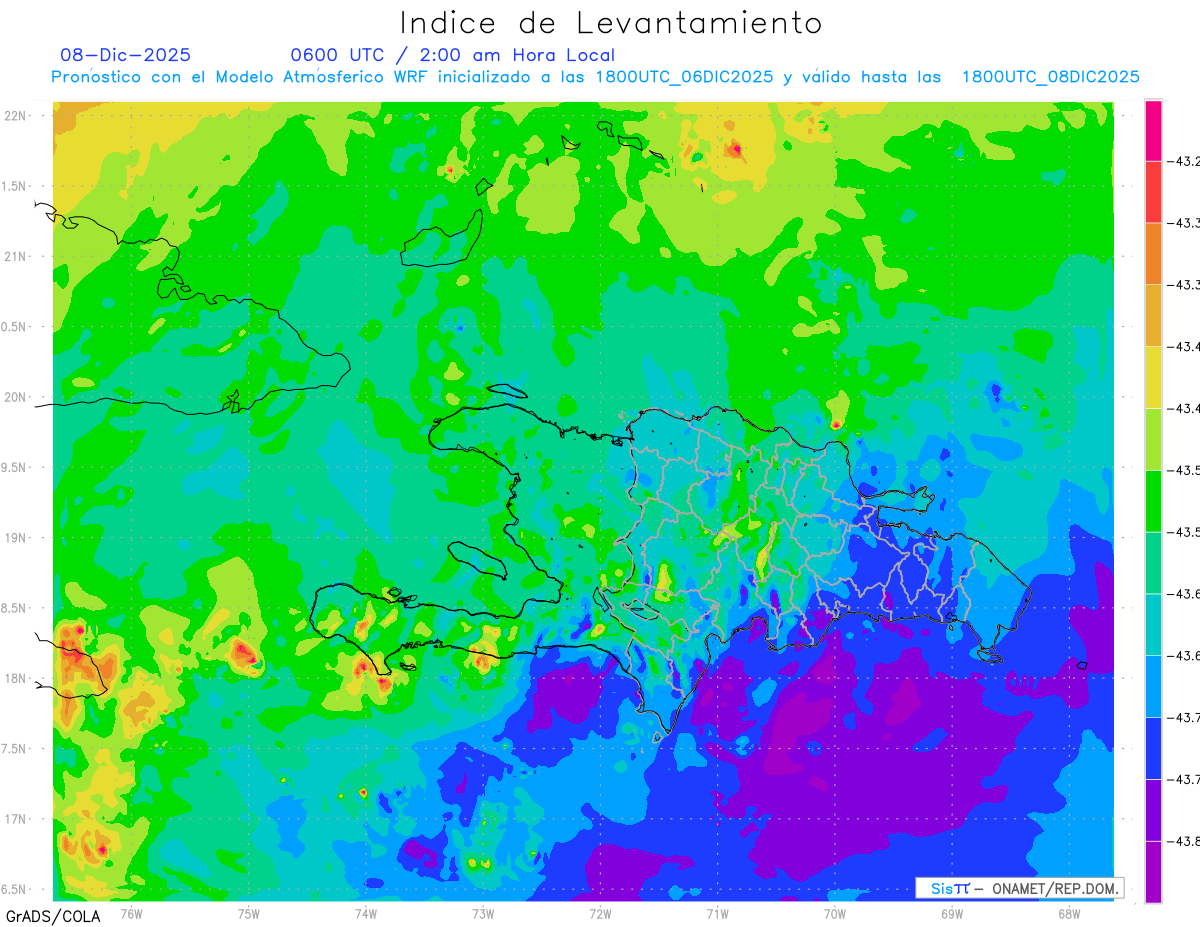This screenshot has height=927, width=1200.
Task: Pick the orange legend color swatch
Action: [x=1153, y=253]
